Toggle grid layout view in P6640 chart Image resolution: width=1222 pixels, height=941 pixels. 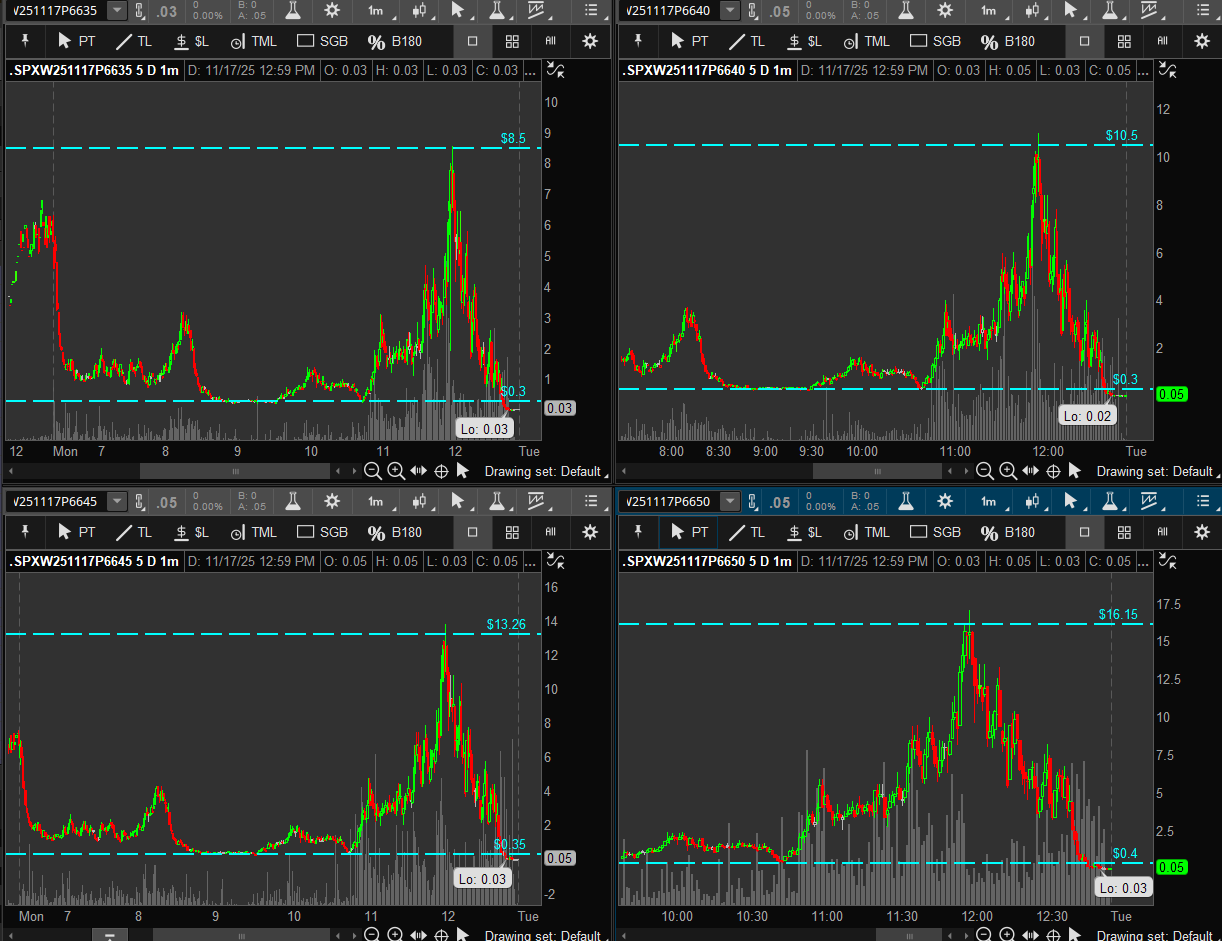[1124, 41]
